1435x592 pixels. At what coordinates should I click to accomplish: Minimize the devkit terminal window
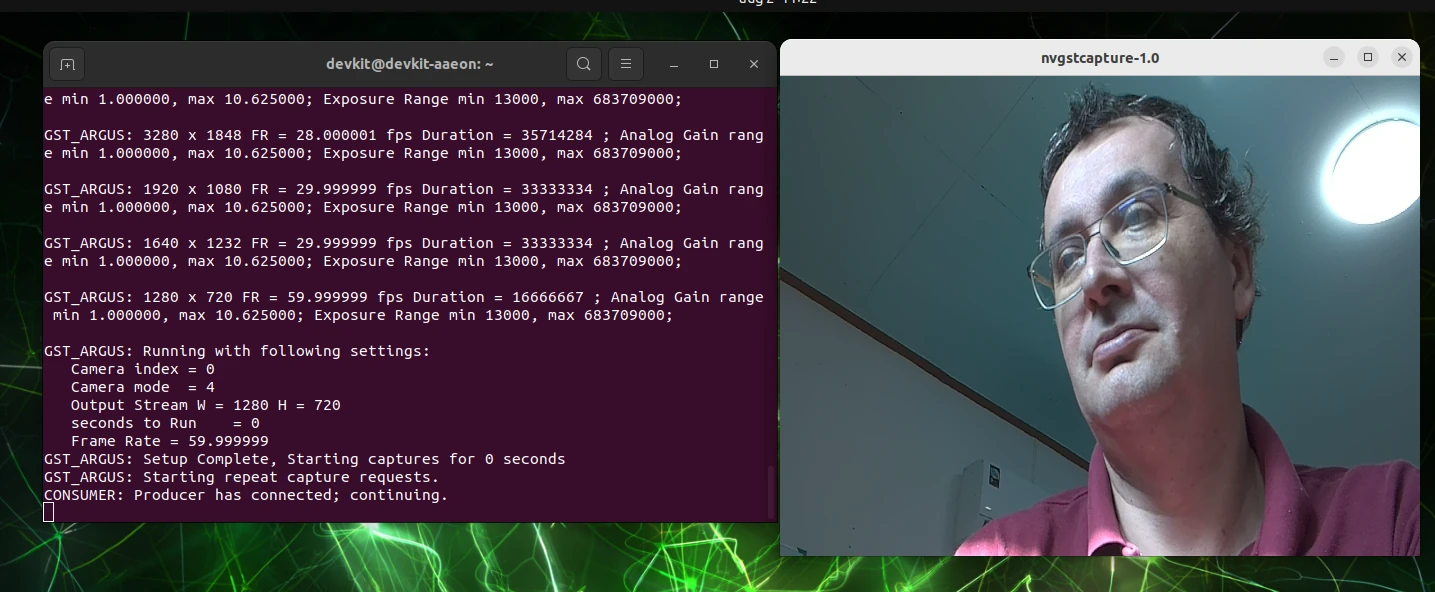[x=675, y=65]
